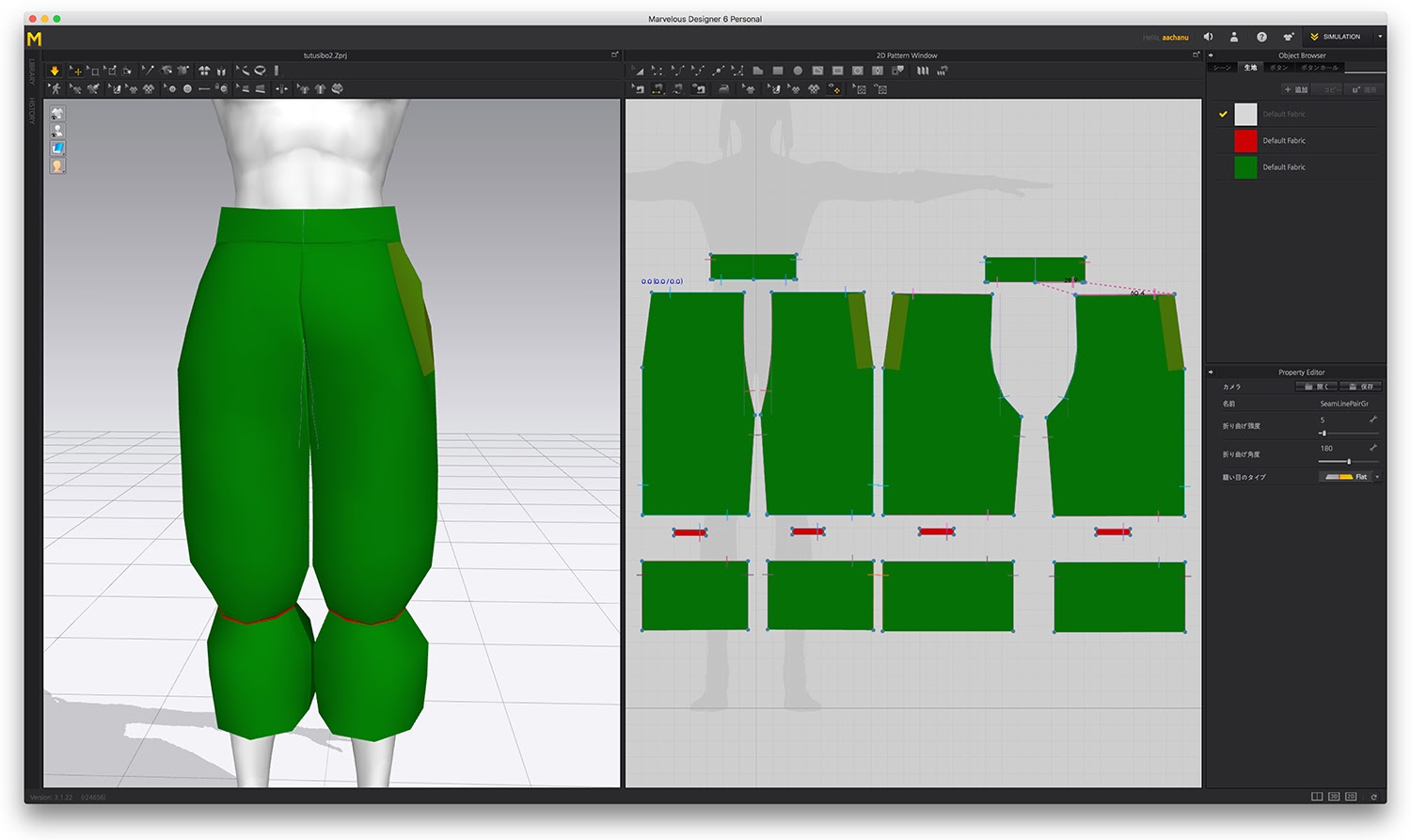The image size is (1411, 840).
Task: Toggle the avatar display icon in 3D viewport
Action: point(57,131)
